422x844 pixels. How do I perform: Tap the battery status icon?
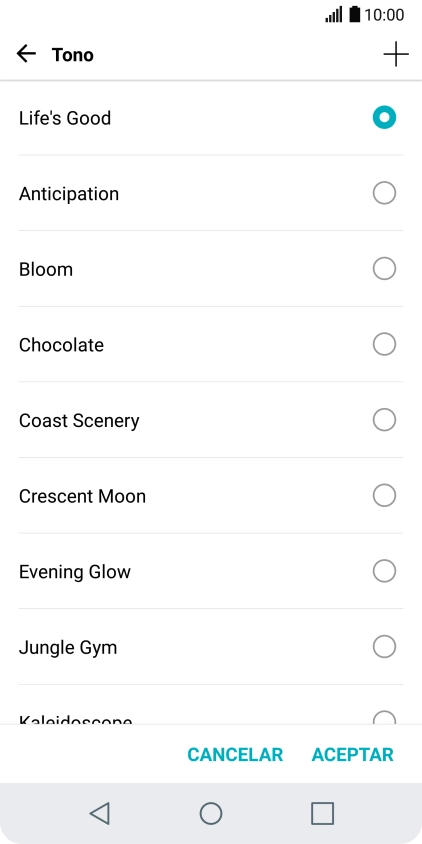pyautogui.click(x=354, y=15)
